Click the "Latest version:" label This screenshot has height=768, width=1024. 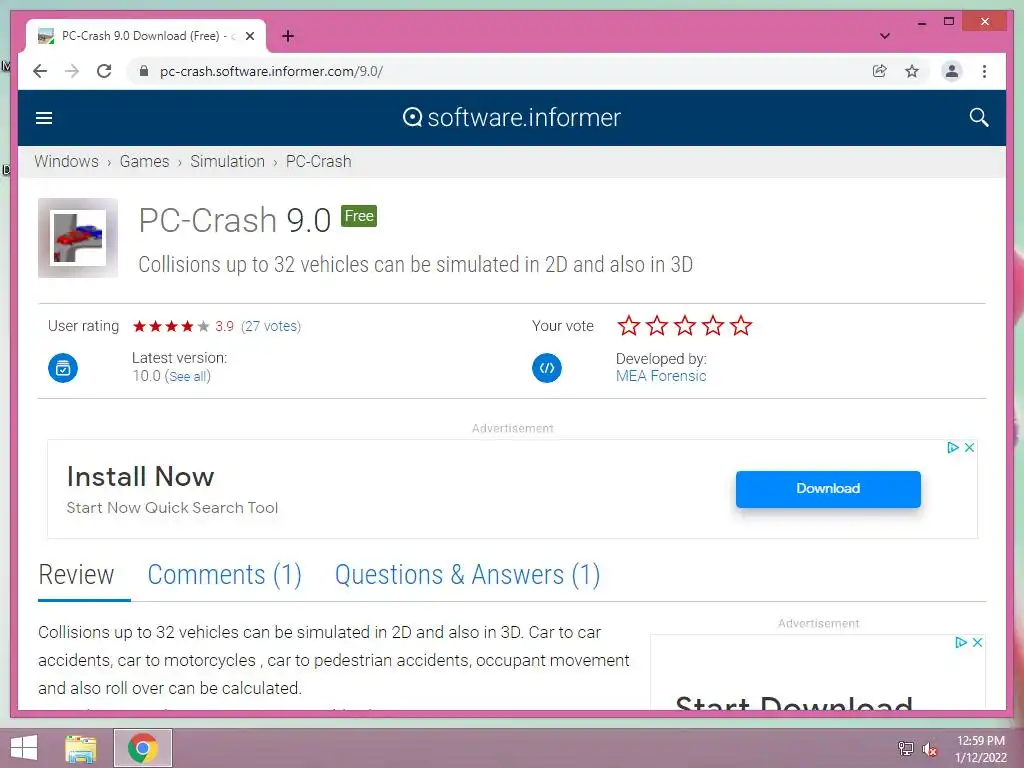click(180, 358)
